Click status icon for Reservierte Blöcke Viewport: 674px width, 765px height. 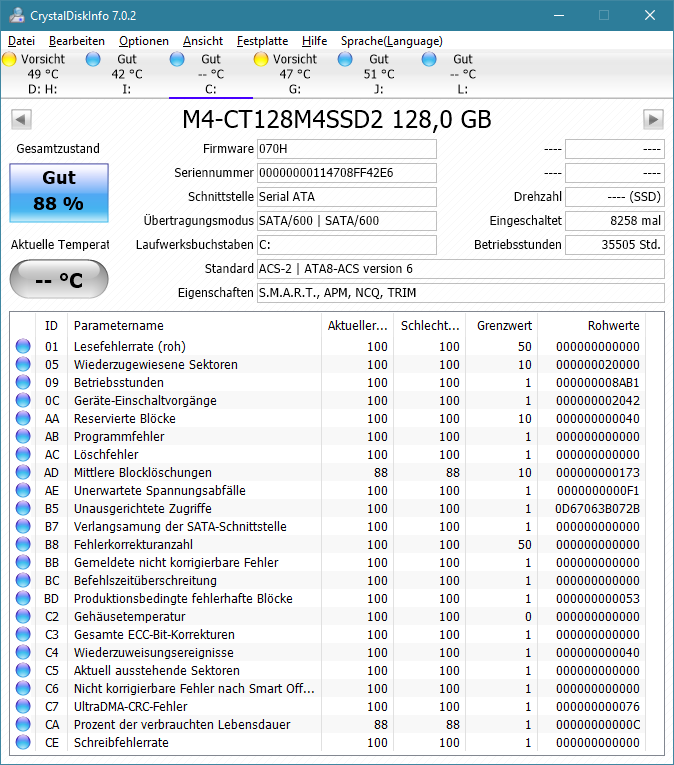pos(23,419)
